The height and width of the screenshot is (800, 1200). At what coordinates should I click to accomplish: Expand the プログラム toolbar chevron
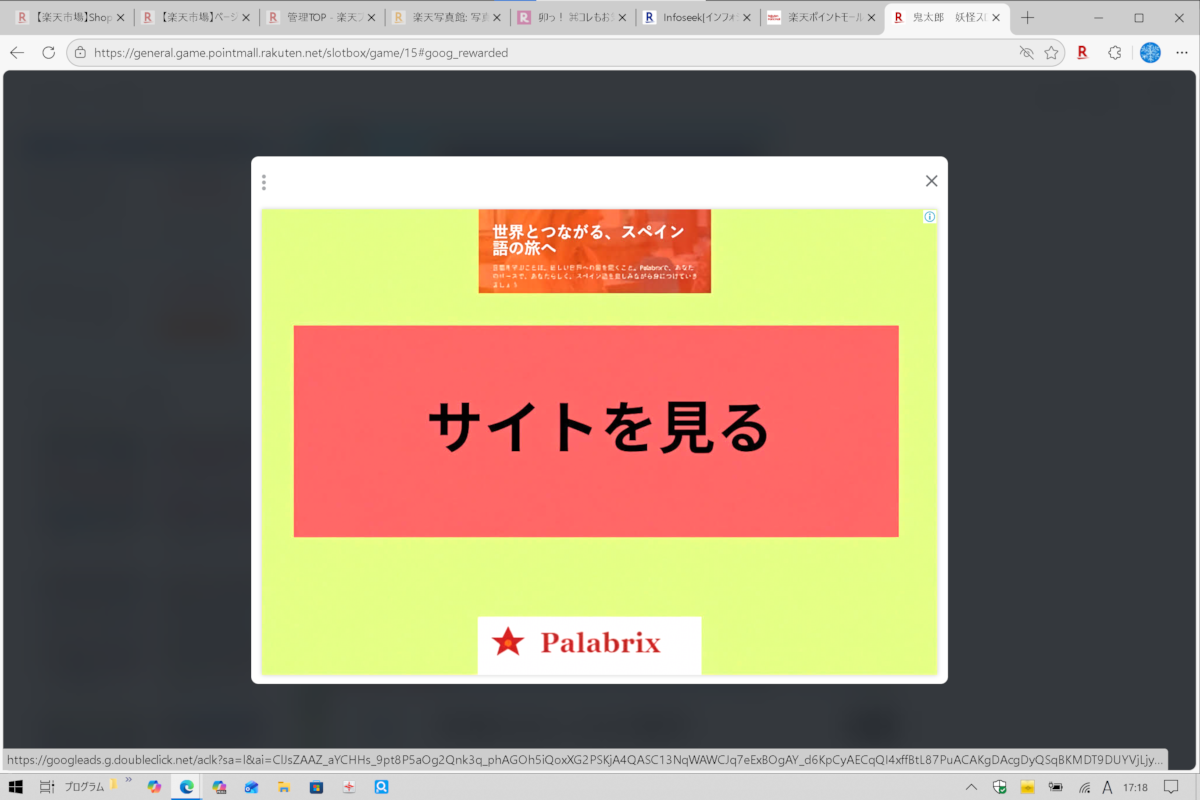click(x=128, y=780)
